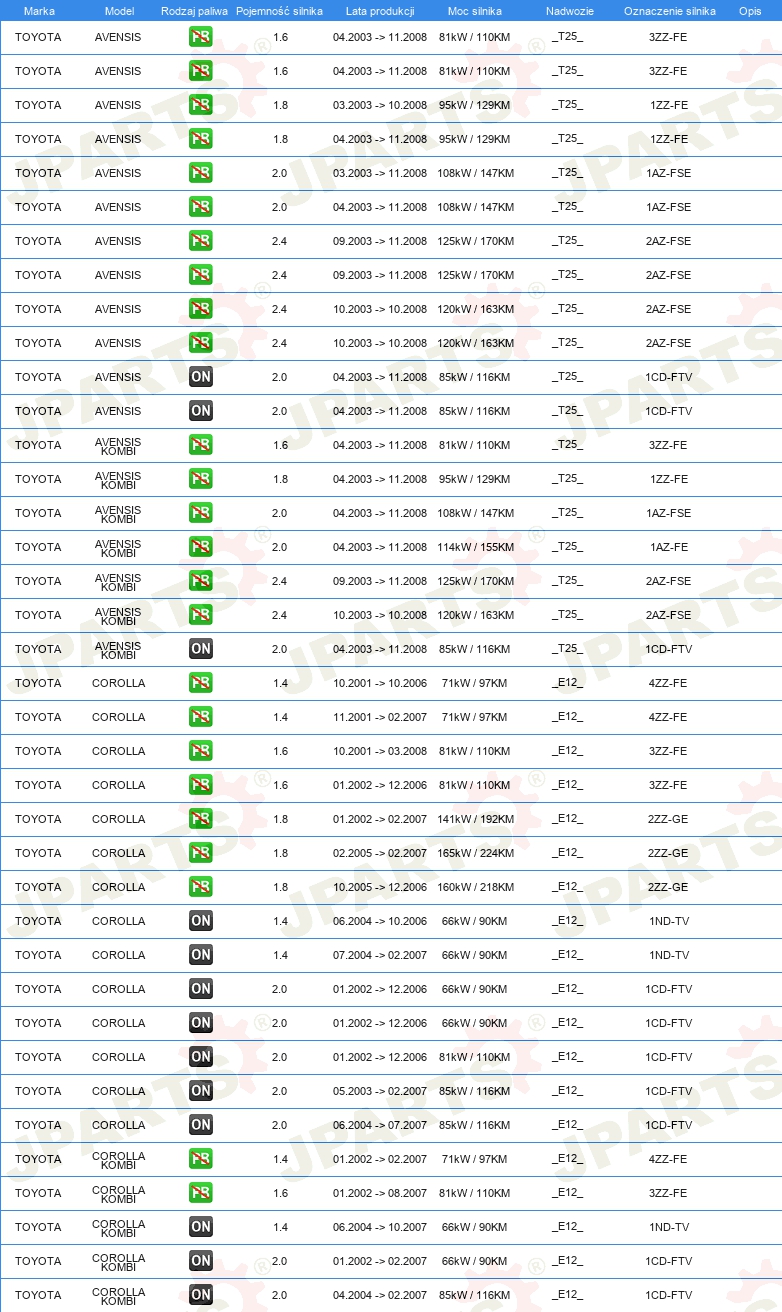782x1312 pixels.
Task: Click diesel icon in Corolla 2.0 81kW row
Action: click(x=201, y=1057)
